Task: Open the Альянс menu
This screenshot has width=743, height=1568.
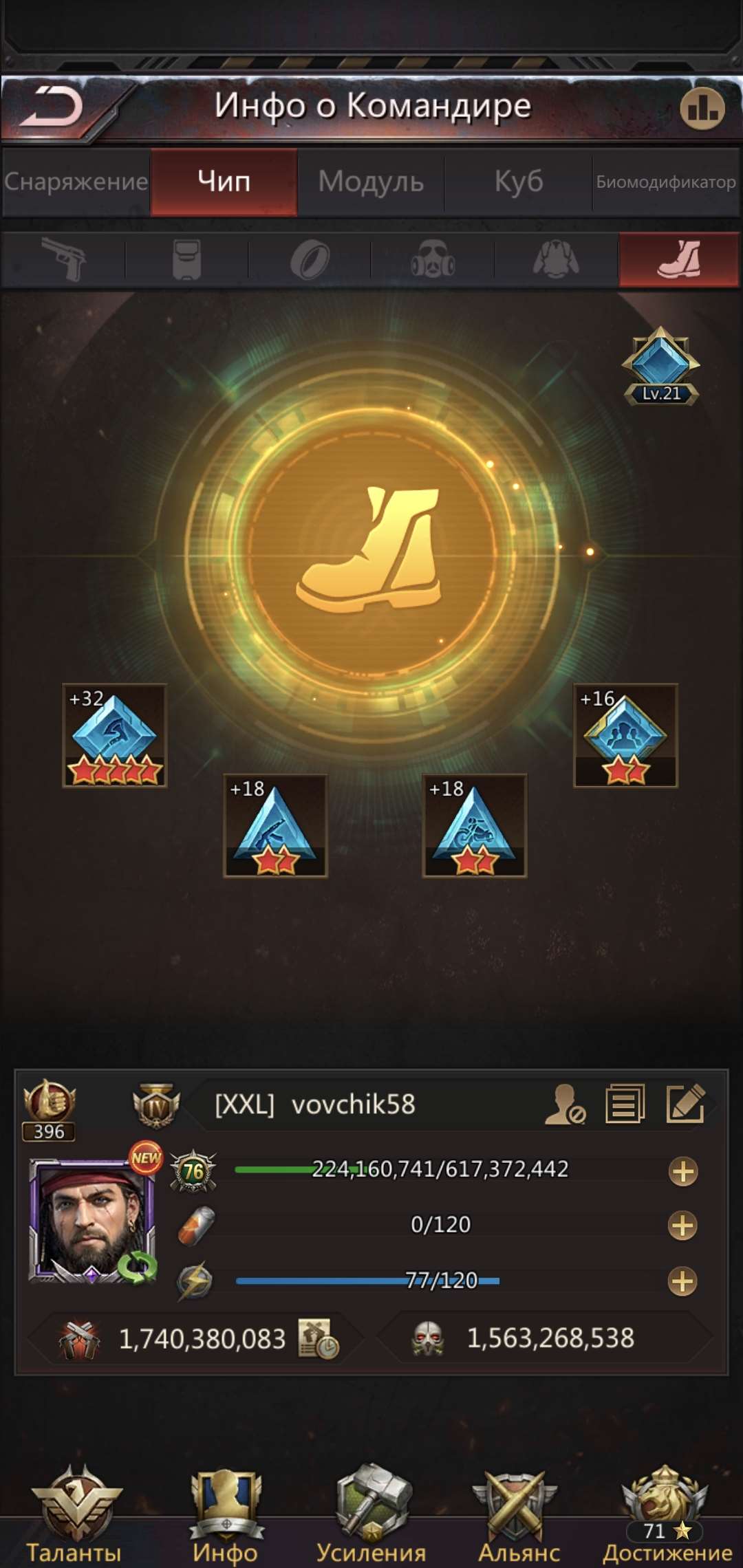Action: pyautogui.click(x=519, y=1516)
